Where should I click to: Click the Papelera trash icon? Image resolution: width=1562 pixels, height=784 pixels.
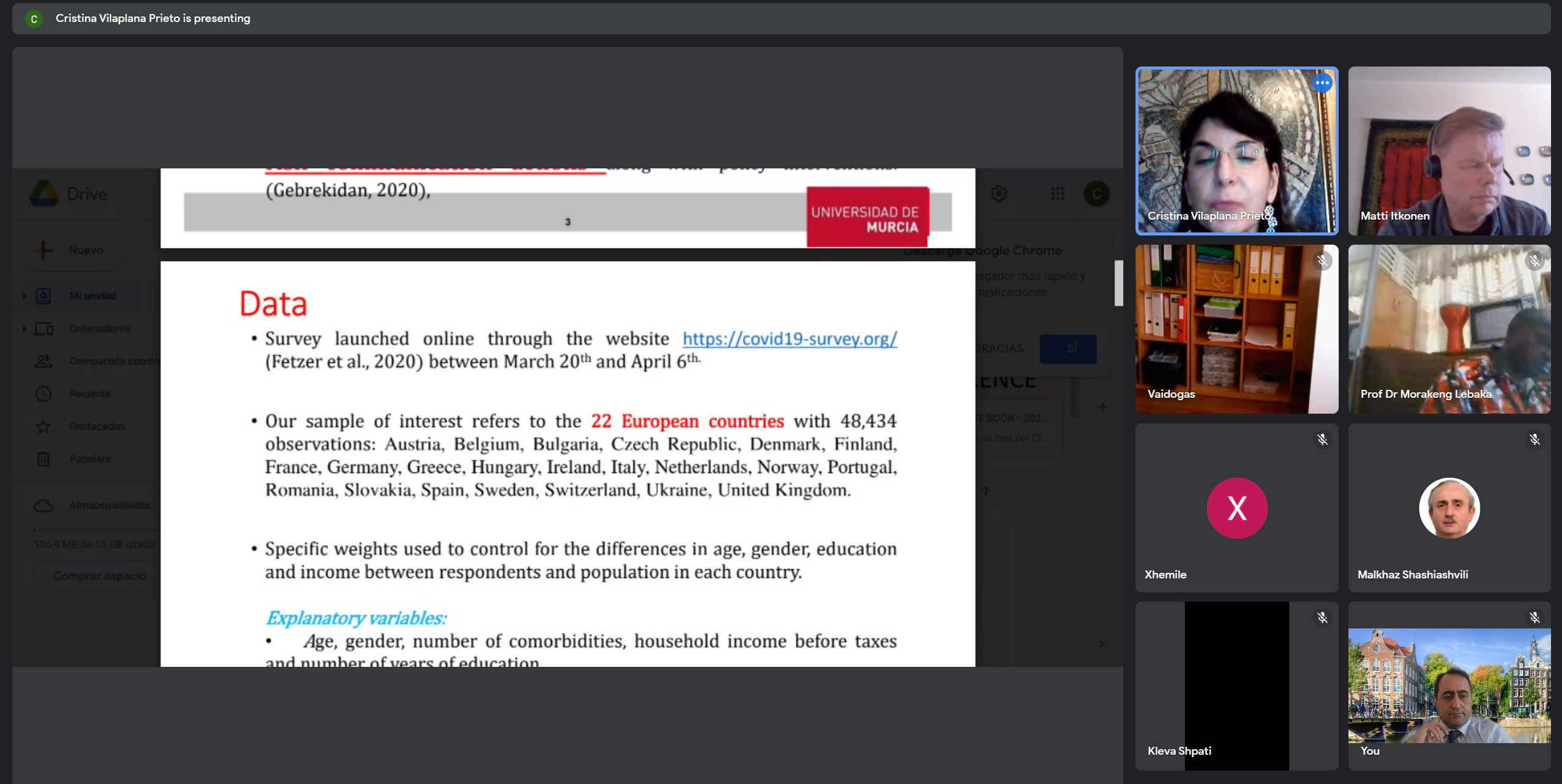(x=43, y=459)
